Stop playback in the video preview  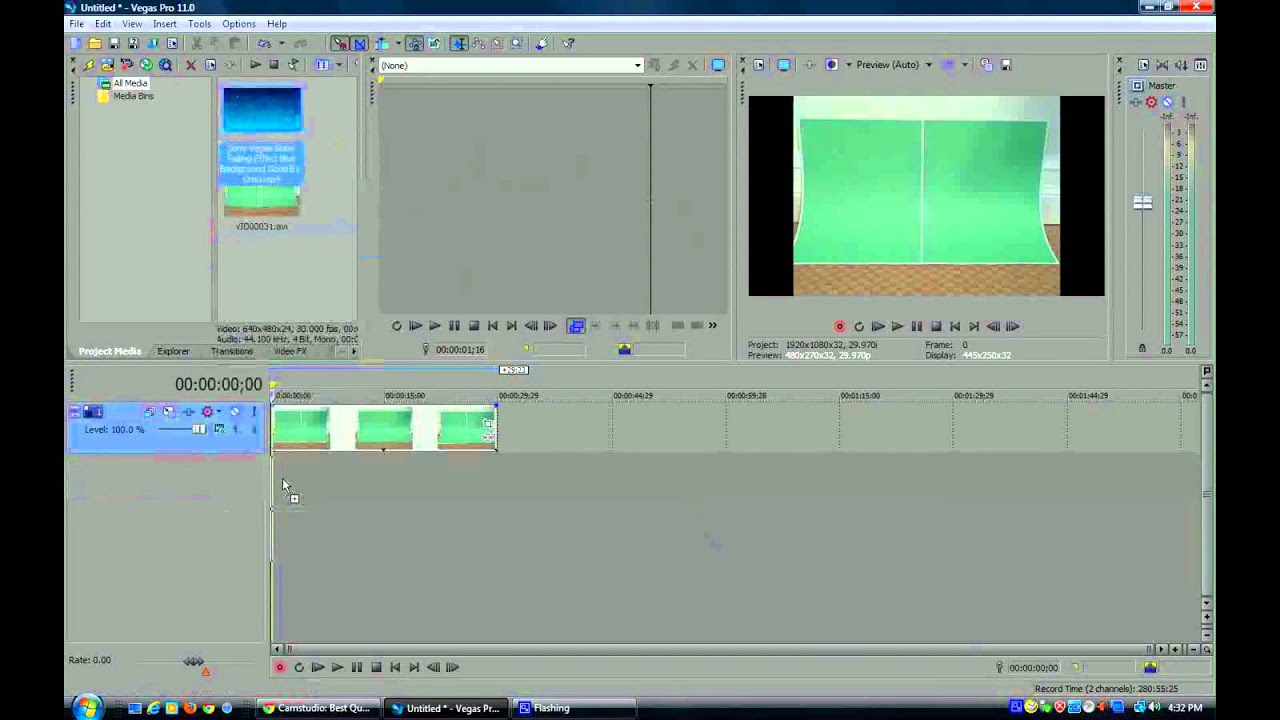(x=936, y=326)
